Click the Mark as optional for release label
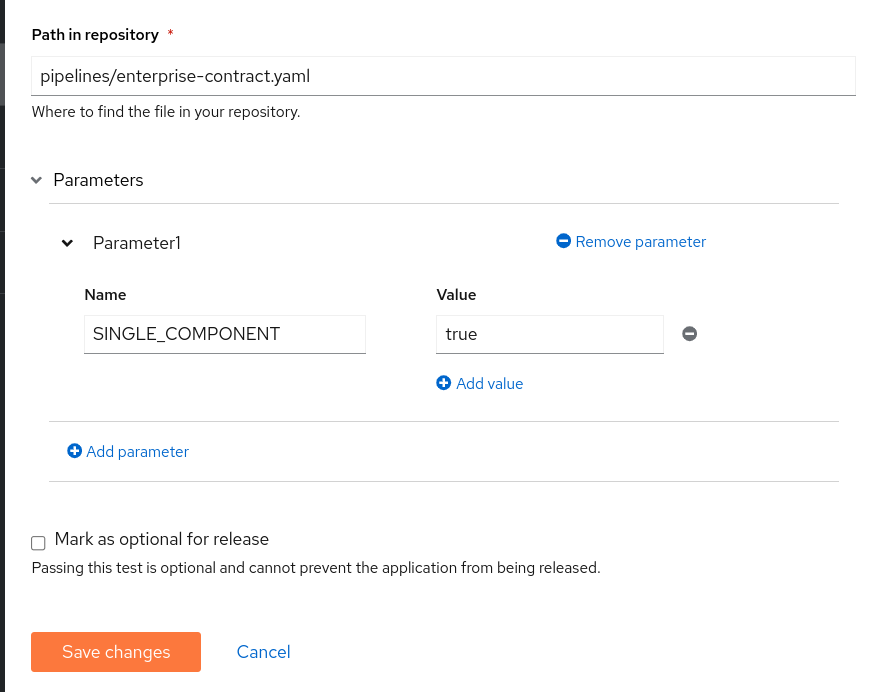Screen dimensions: 875x692 coord(162,539)
